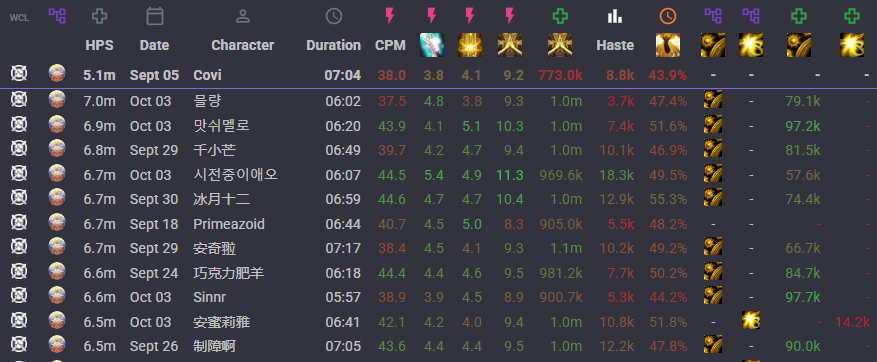This screenshot has width=877, height=362.
Task: Sort by Date column header
Action: pyautogui.click(x=154, y=45)
